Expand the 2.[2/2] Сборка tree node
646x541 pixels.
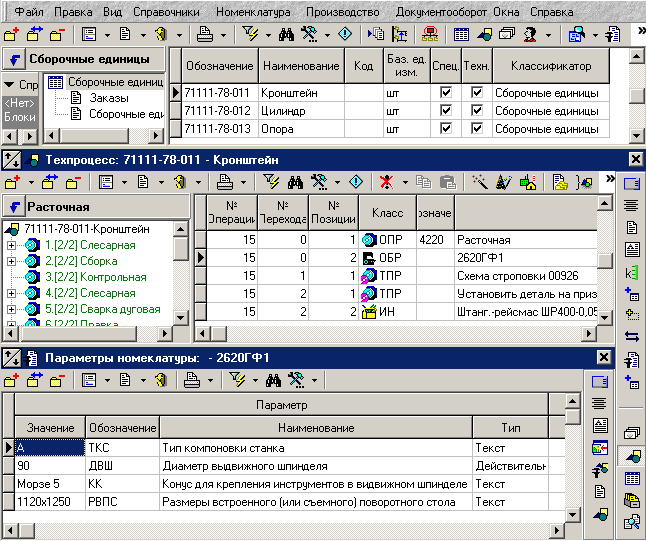pos(11,261)
